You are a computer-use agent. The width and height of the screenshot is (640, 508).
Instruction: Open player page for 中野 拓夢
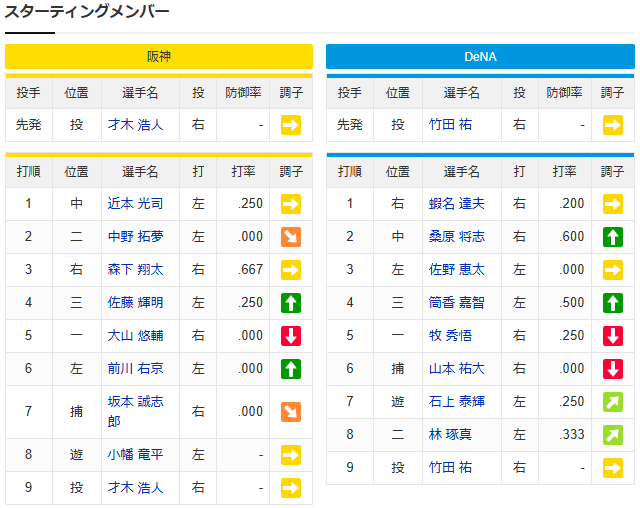(136, 236)
